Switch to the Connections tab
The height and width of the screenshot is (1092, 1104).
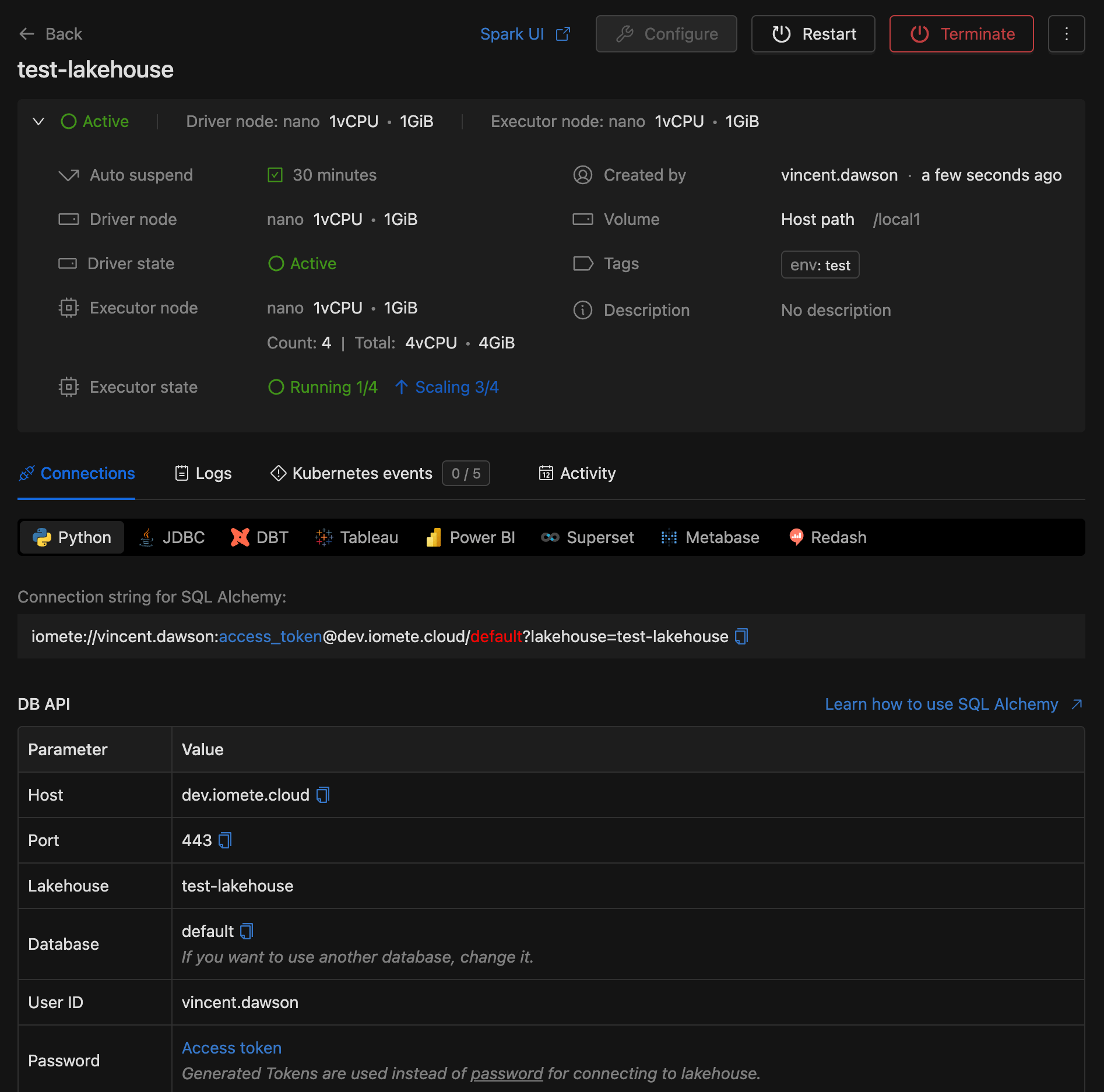click(x=76, y=473)
